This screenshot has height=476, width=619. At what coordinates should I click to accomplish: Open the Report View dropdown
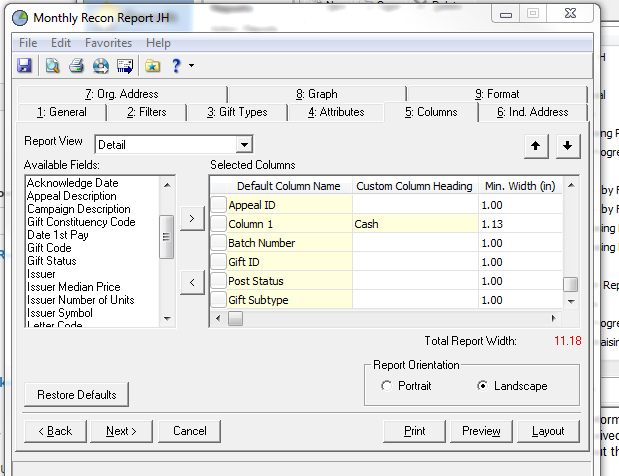(244, 144)
